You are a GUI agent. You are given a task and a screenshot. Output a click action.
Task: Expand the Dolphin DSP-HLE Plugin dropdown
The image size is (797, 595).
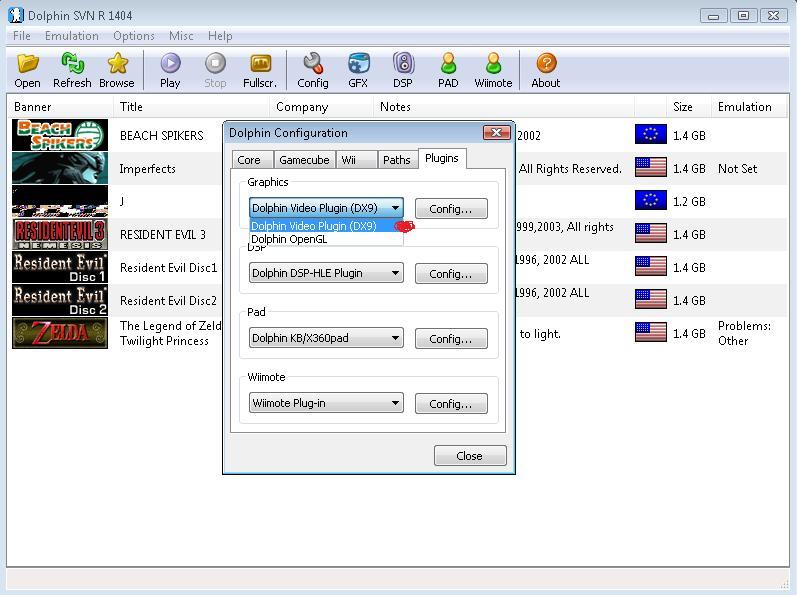tap(326, 273)
